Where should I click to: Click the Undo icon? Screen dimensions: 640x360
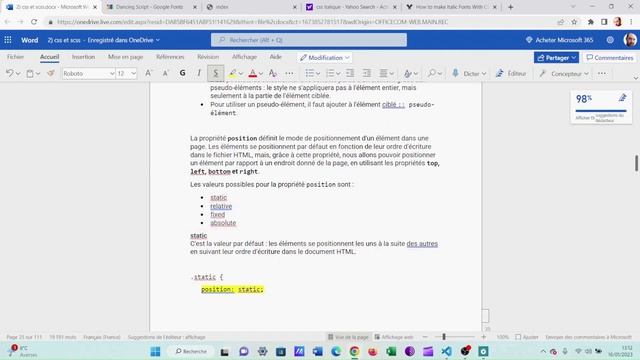[x=9, y=73]
